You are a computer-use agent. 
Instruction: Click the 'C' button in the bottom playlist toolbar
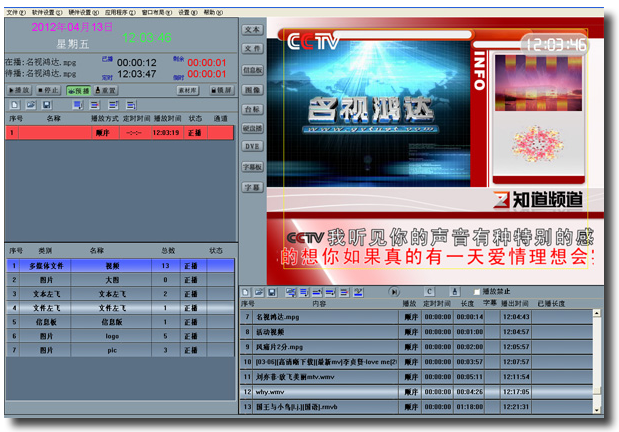coord(429,291)
